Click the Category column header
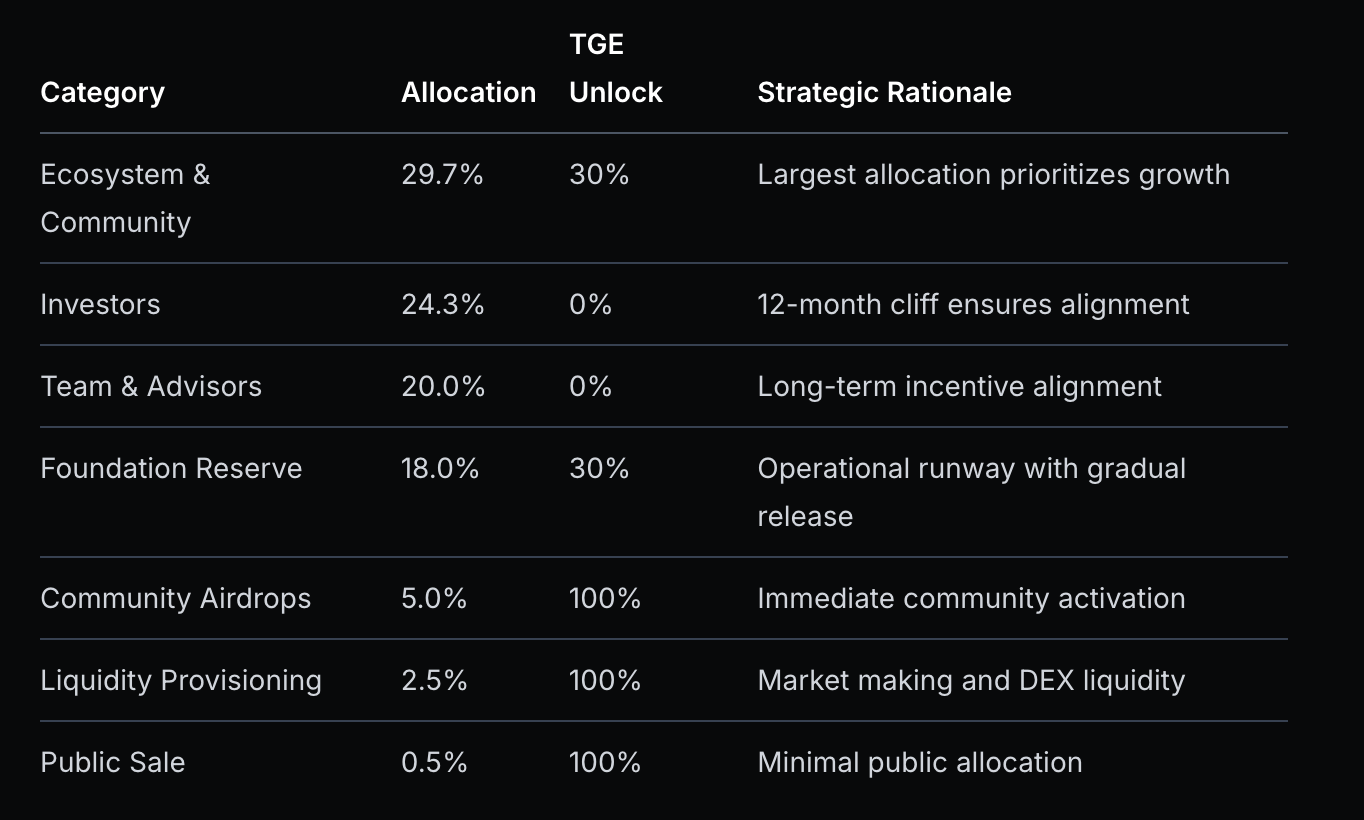Image resolution: width=1364 pixels, height=820 pixels. coord(102,92)
